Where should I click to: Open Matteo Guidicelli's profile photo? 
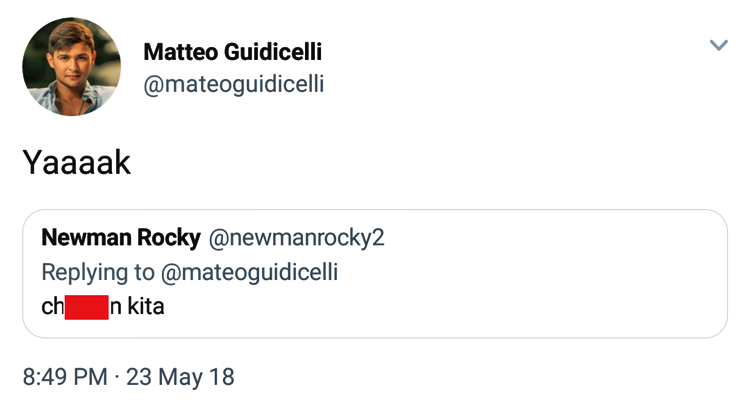(71, 66)
